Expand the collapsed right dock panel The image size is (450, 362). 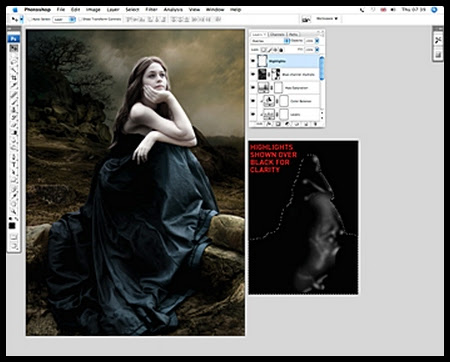click(x=438, y=30)
